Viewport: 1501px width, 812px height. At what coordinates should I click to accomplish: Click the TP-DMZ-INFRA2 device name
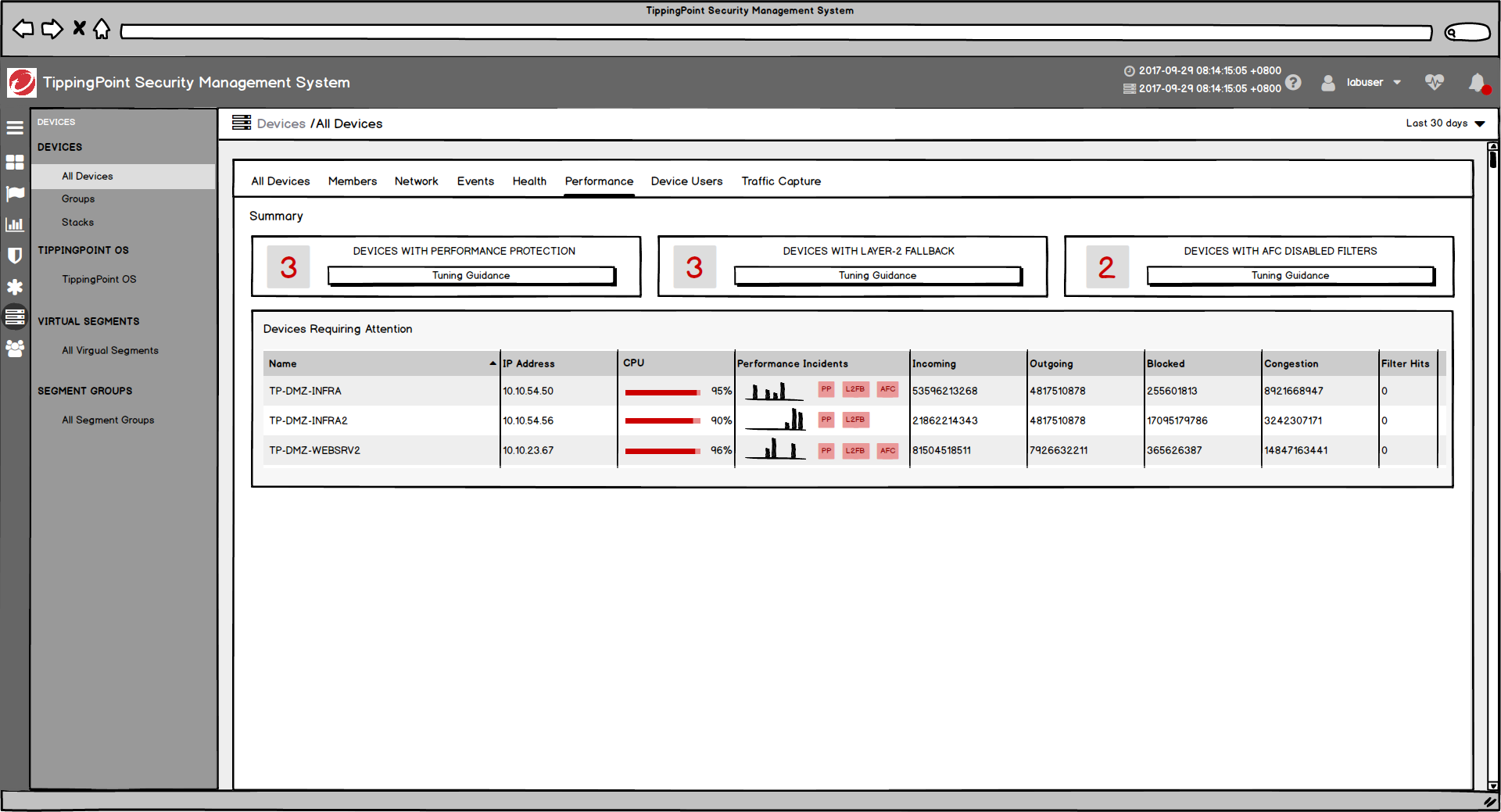(x=308, y=420)
